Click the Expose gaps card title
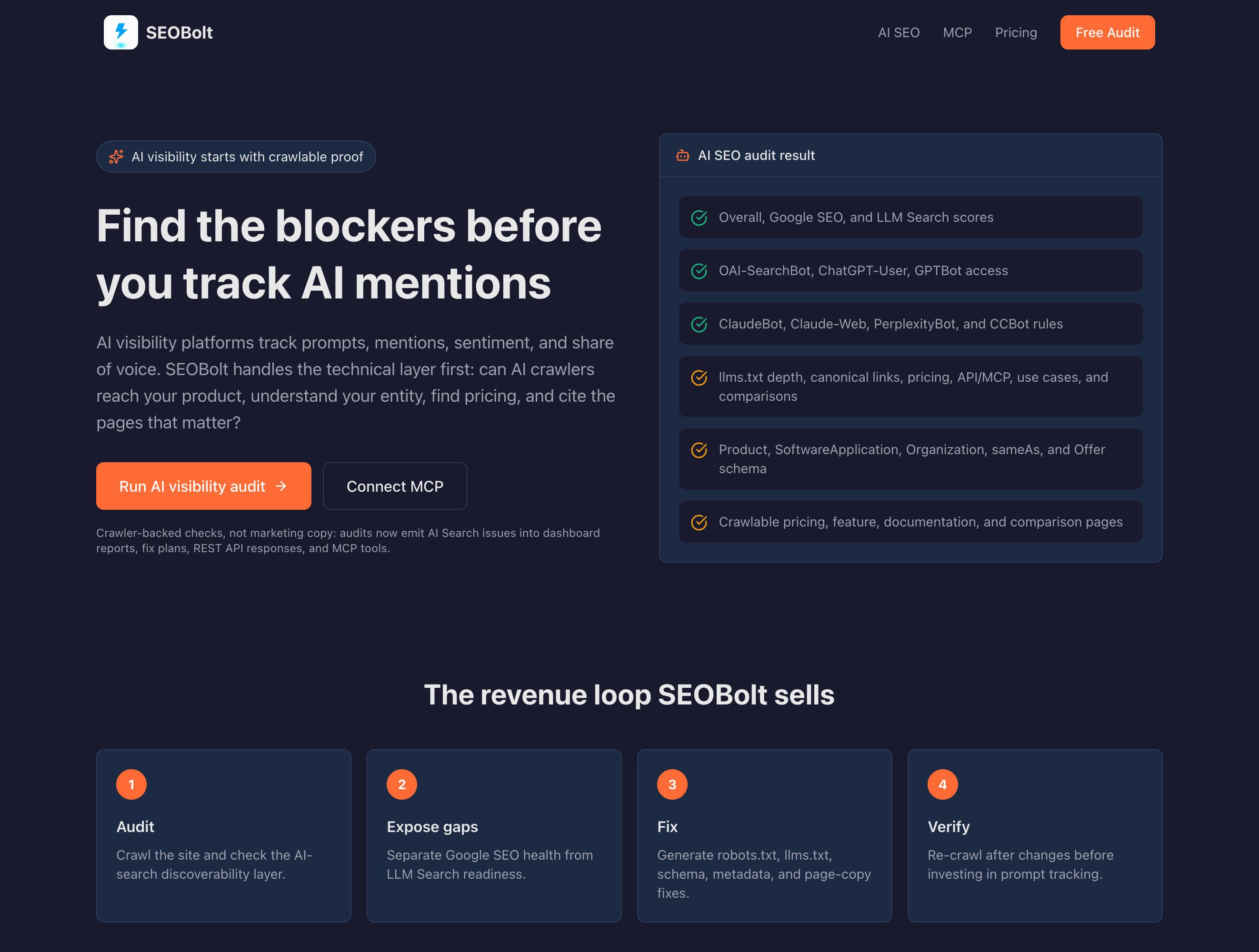This screenshot has width=1259, height=952. coord(432,827)
